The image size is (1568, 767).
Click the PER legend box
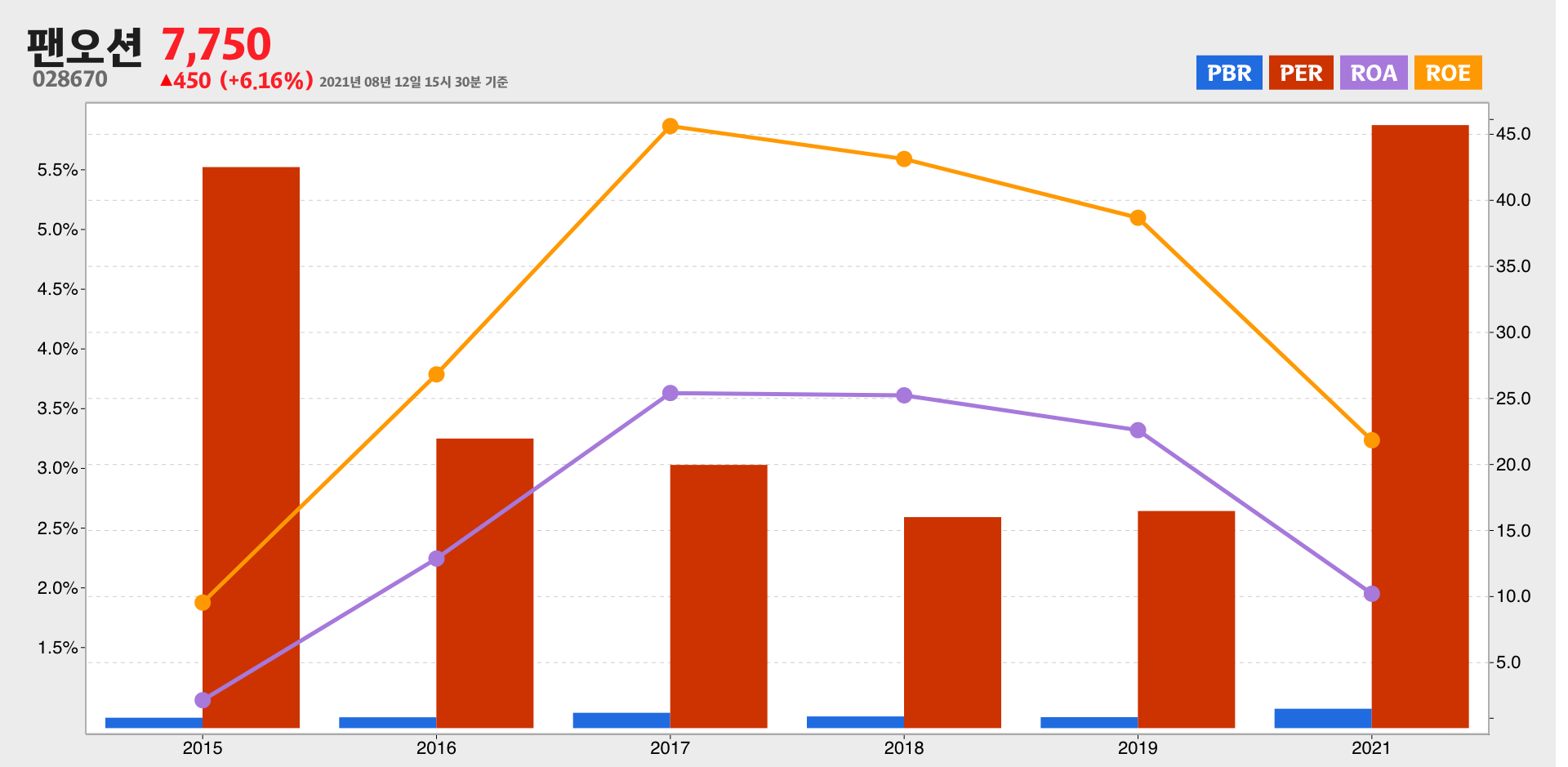[x=1301, y=73]
